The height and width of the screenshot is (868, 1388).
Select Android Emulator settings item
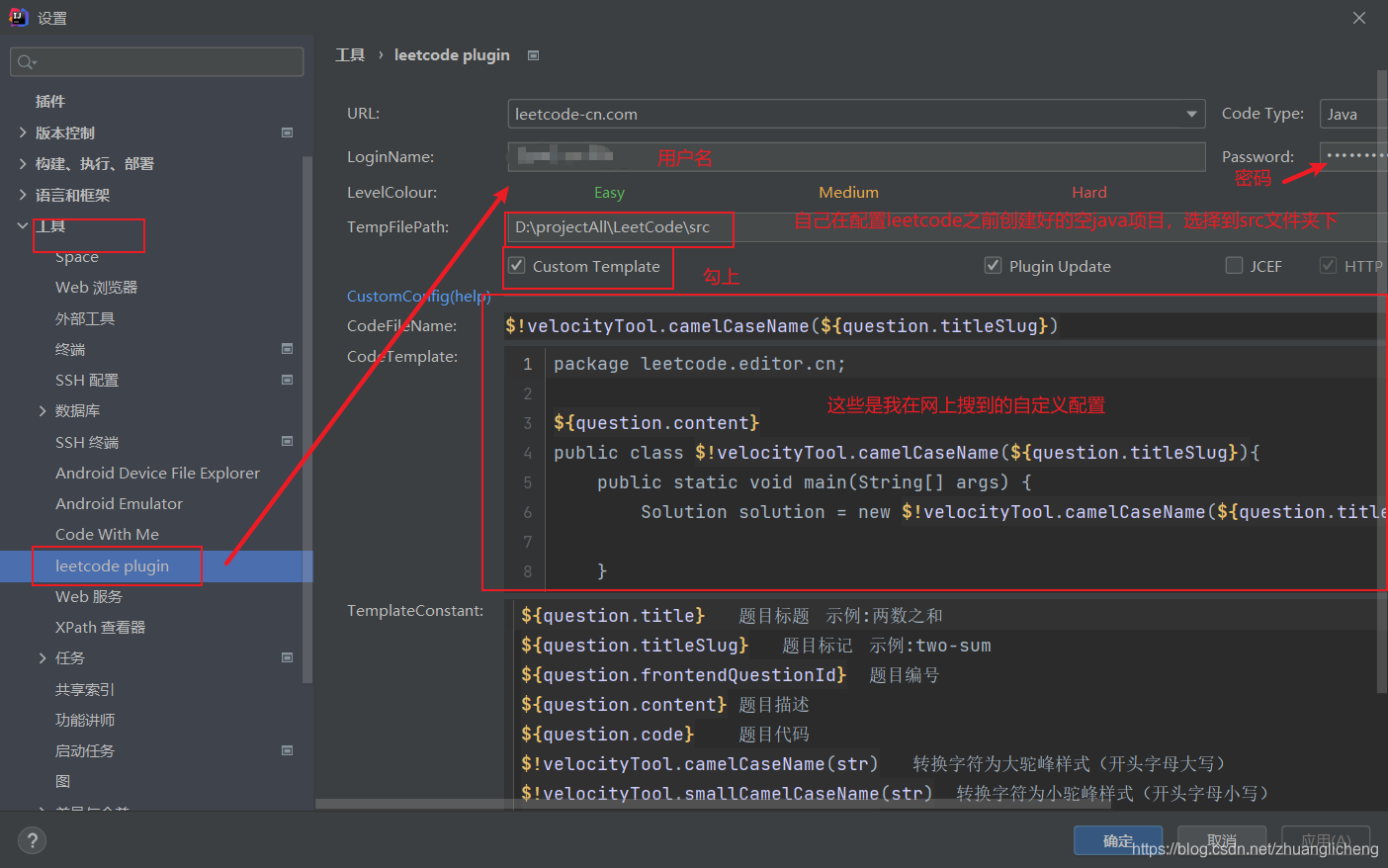(119, 503)
